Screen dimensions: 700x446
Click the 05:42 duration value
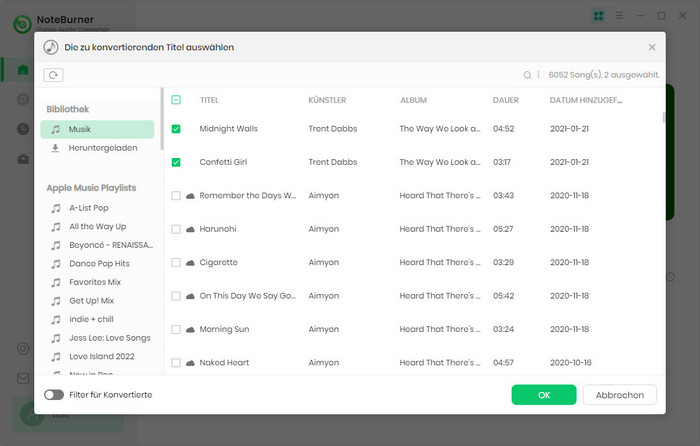[x=504, y=296]
